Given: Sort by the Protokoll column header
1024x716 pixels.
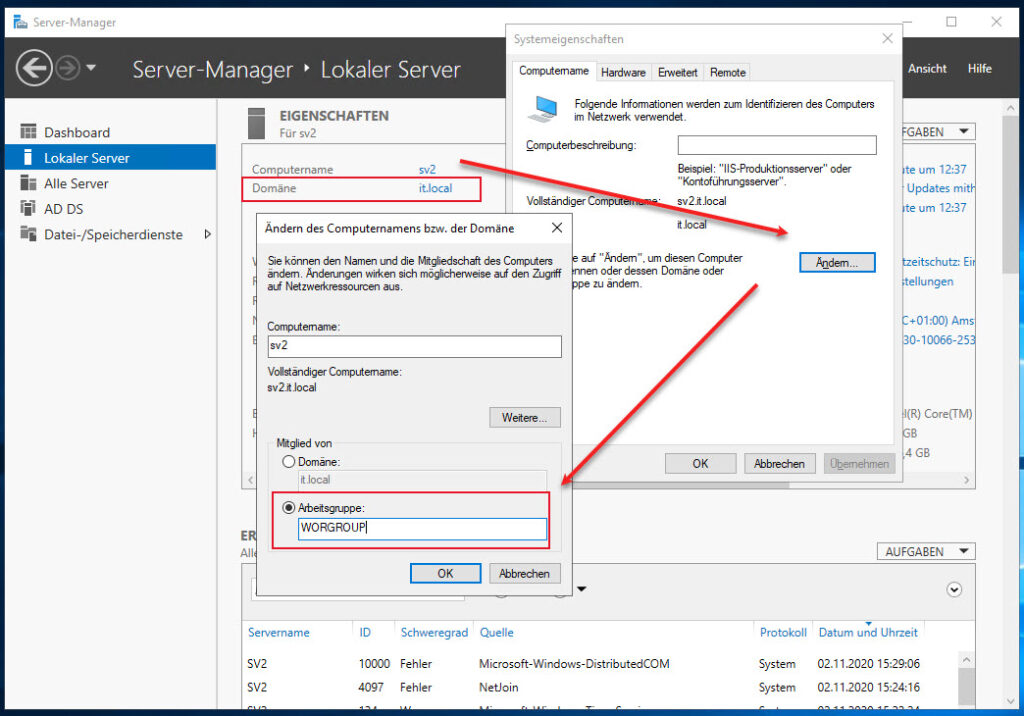Looking at the screenshot, I should click(782, 632).
